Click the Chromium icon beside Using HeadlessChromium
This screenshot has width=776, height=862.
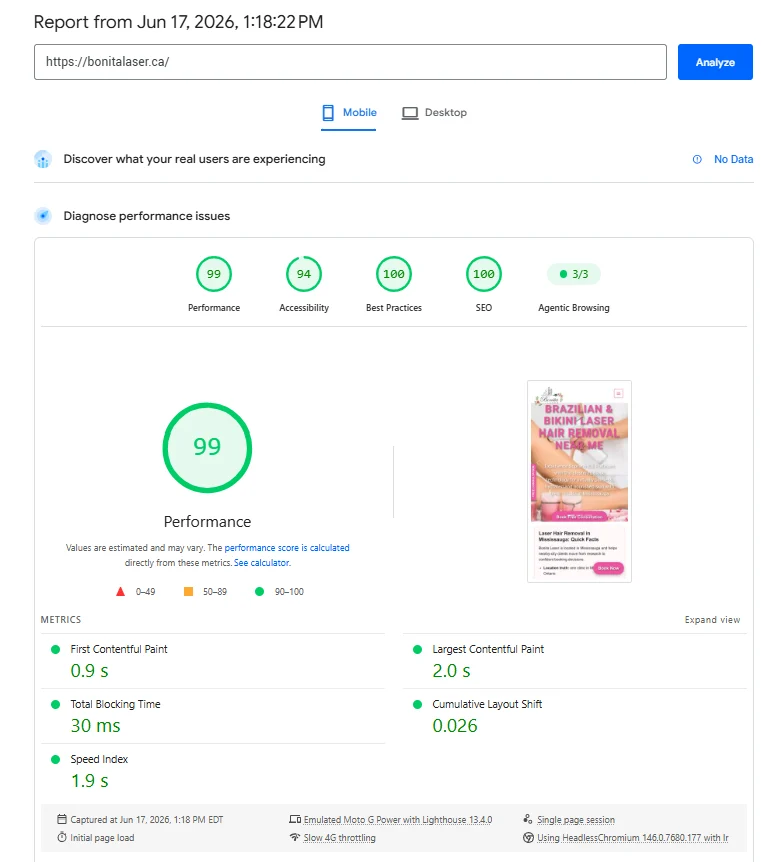pos(528,837)
